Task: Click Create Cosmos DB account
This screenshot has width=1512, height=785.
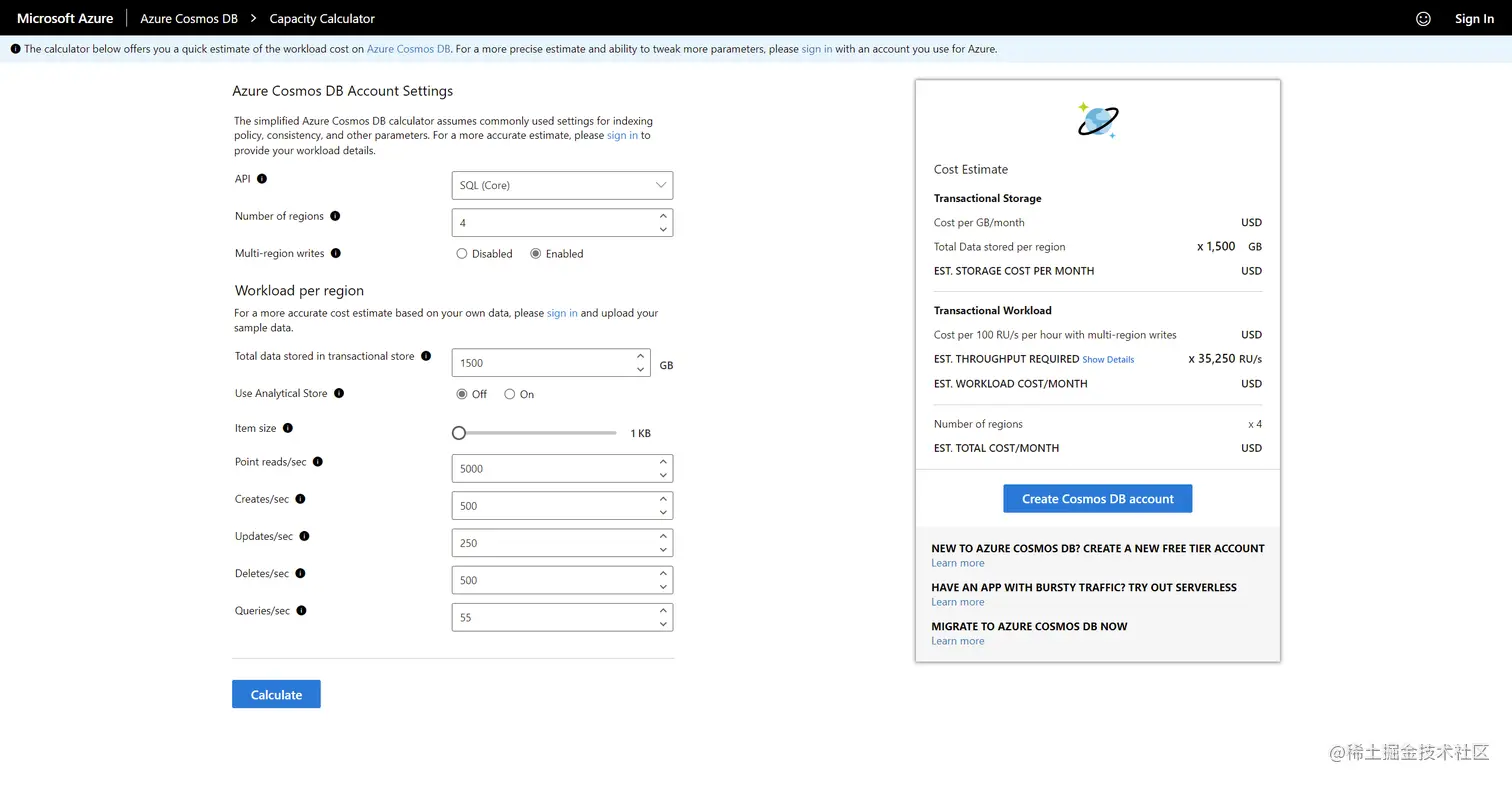Action: point(1097,498)
